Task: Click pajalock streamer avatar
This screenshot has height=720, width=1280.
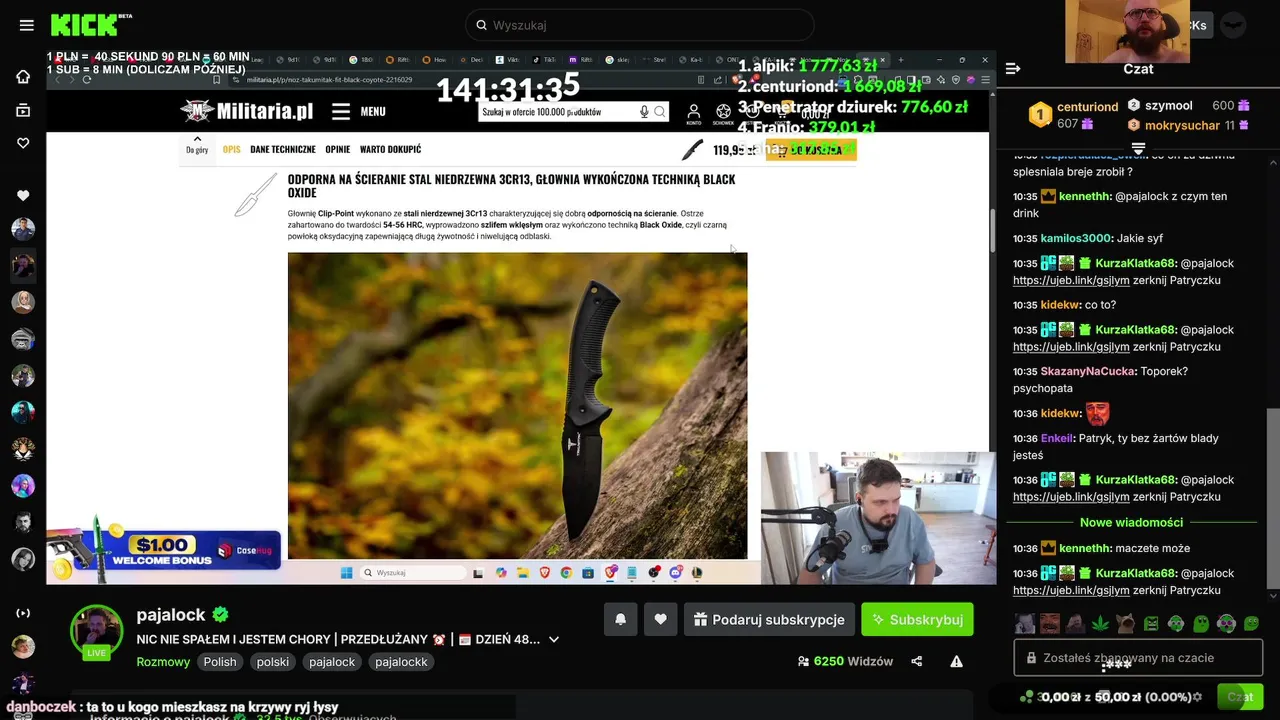Action: tap(96, 631)
